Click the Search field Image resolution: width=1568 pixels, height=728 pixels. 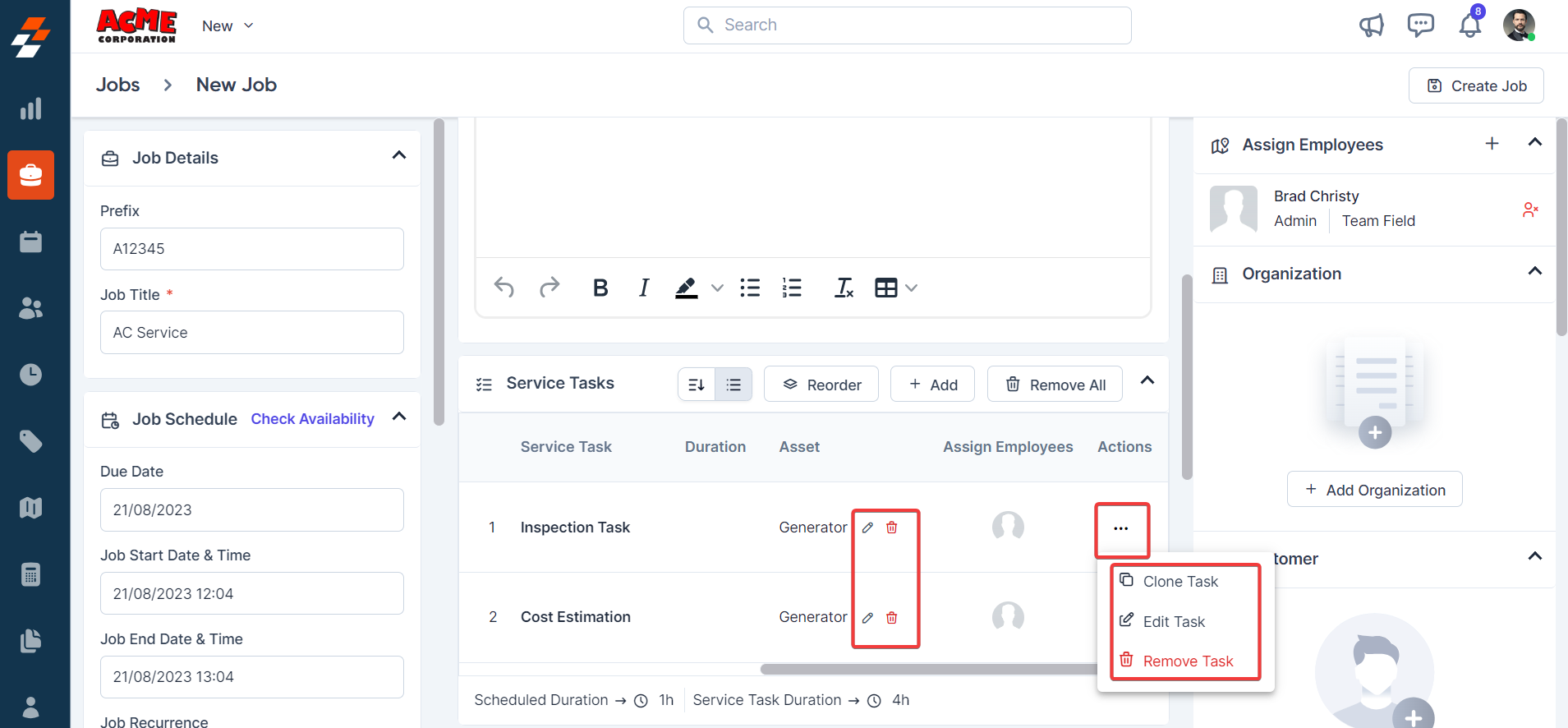907,25
